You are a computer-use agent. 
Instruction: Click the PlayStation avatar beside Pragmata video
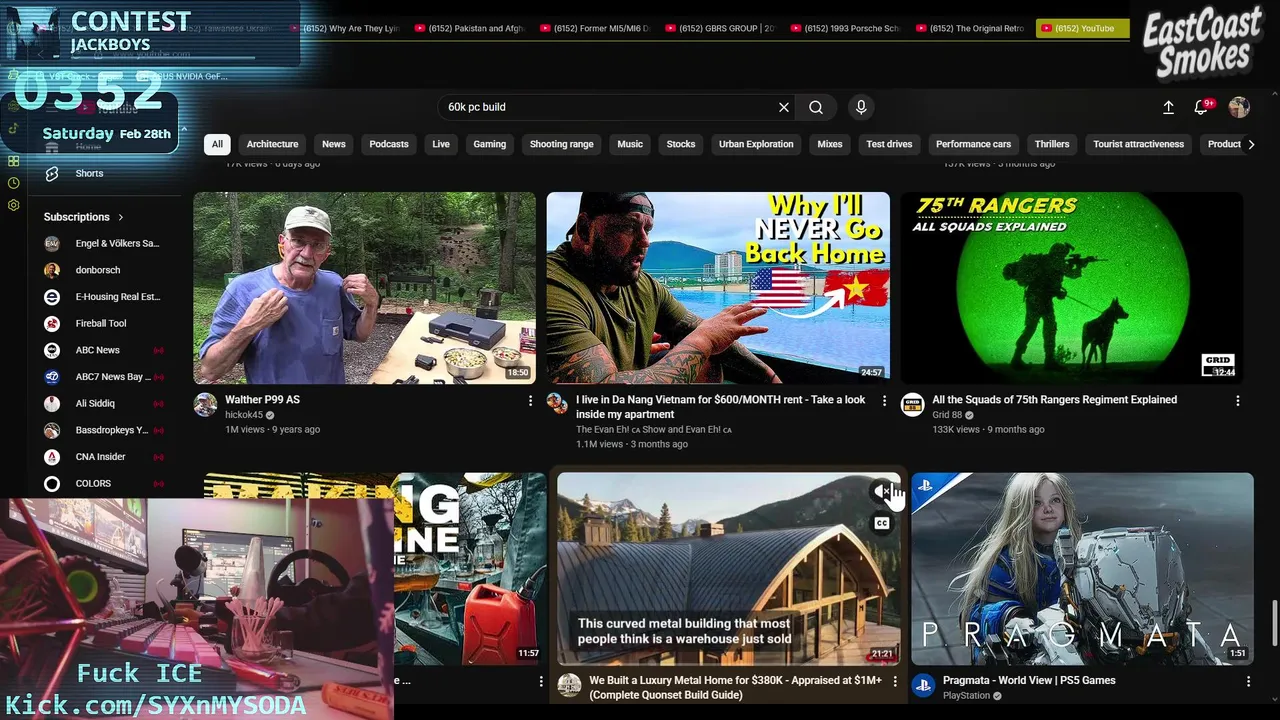click(923, 685)
